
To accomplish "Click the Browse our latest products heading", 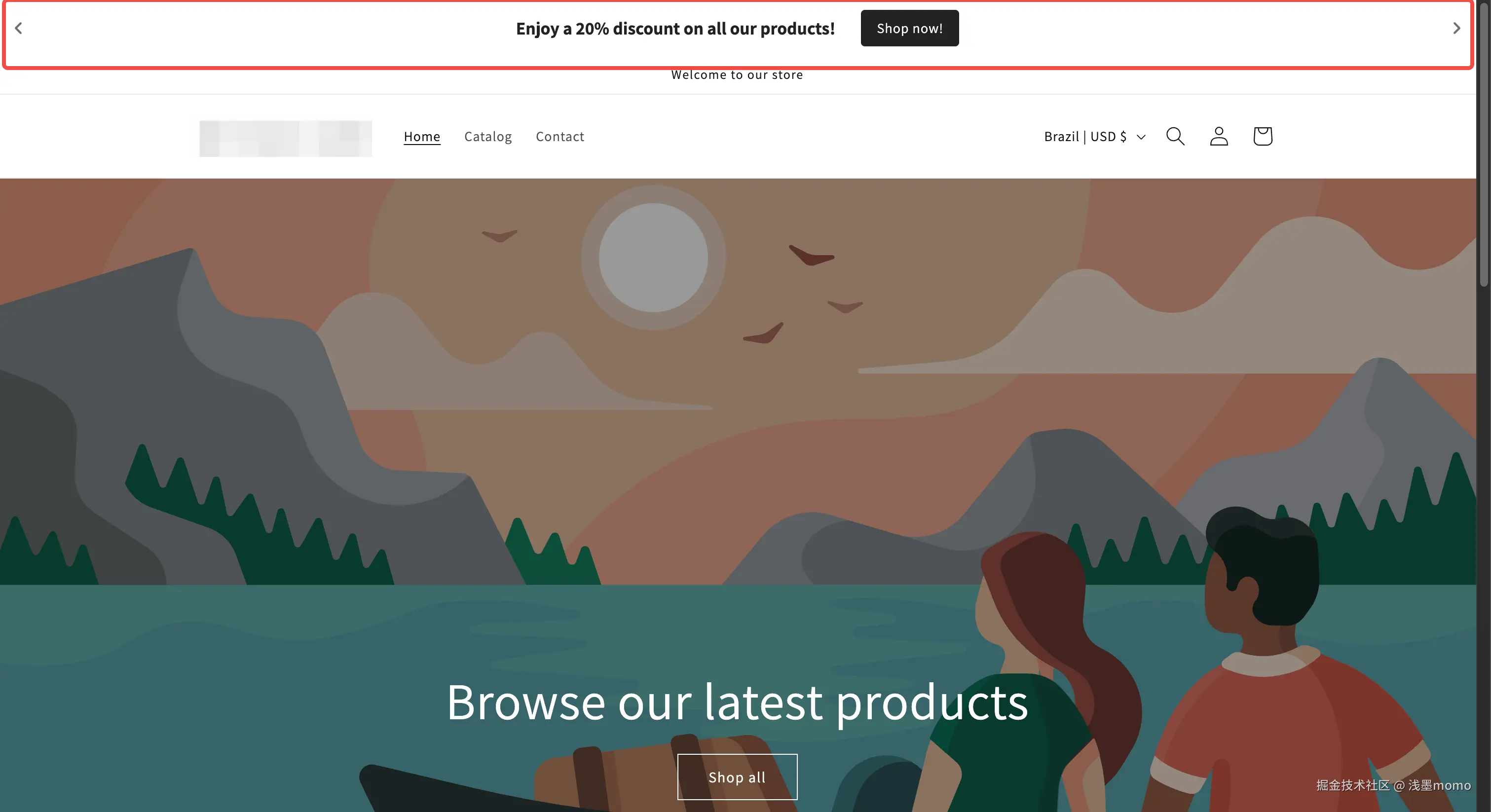I will pyautogui.click(x=737, y=702).
